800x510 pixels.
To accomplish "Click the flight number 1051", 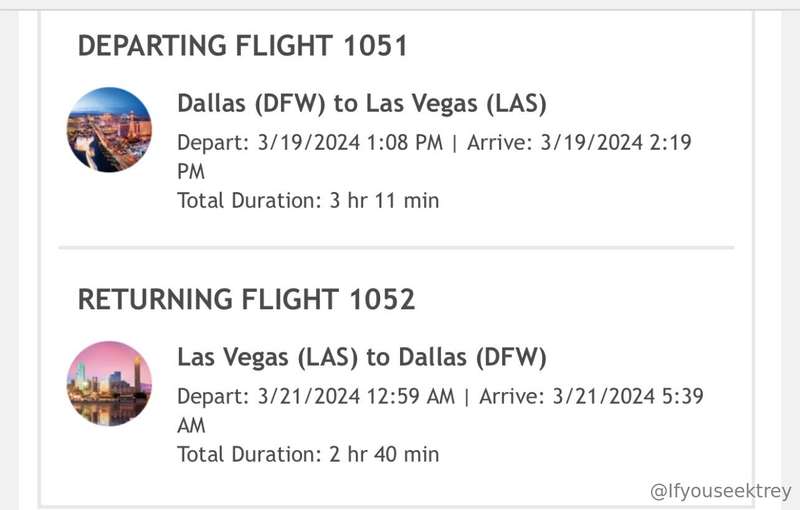I will pyautogui.click(x=376, y=45).
